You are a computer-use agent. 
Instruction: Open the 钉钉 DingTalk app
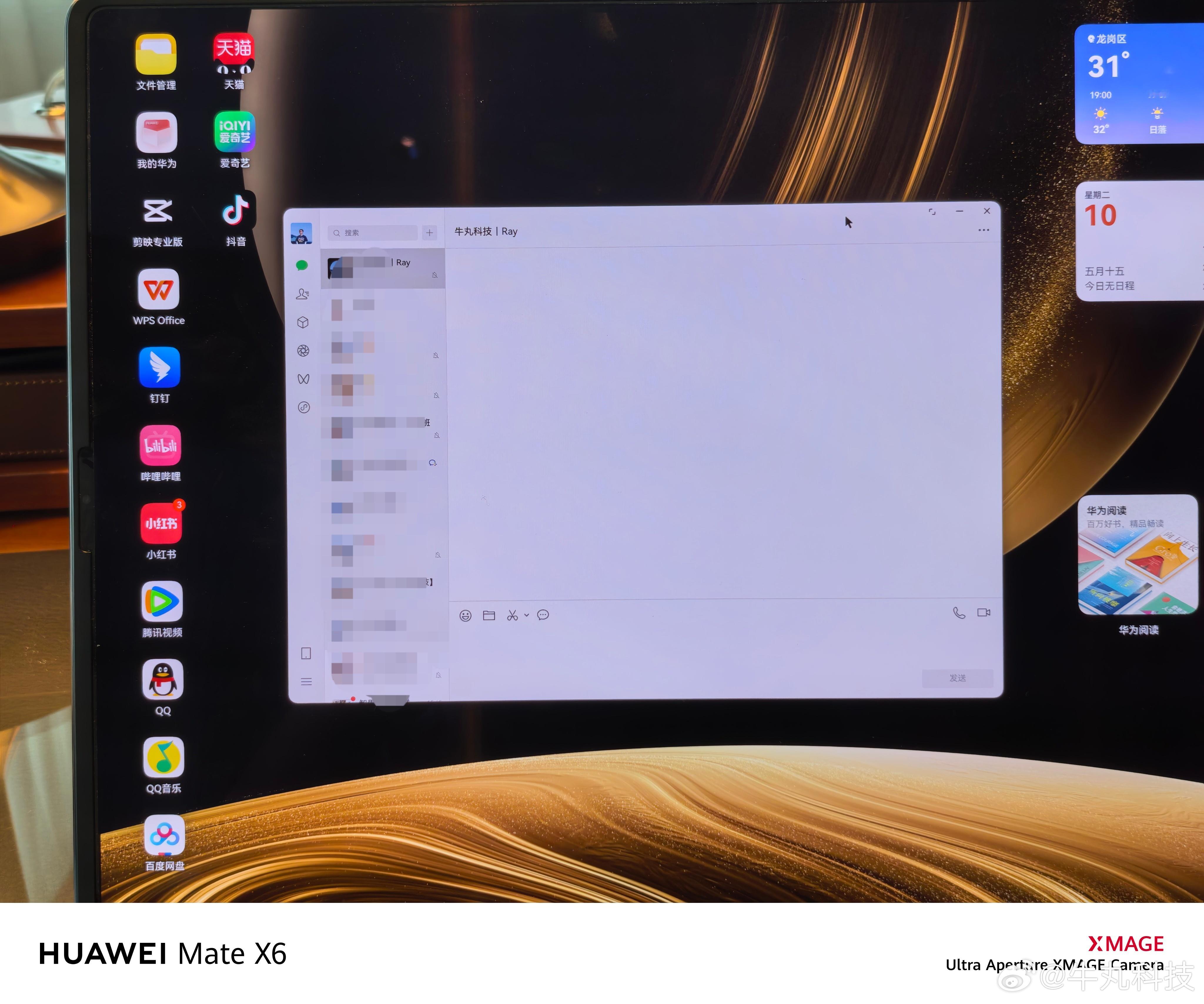coord(159,375)
